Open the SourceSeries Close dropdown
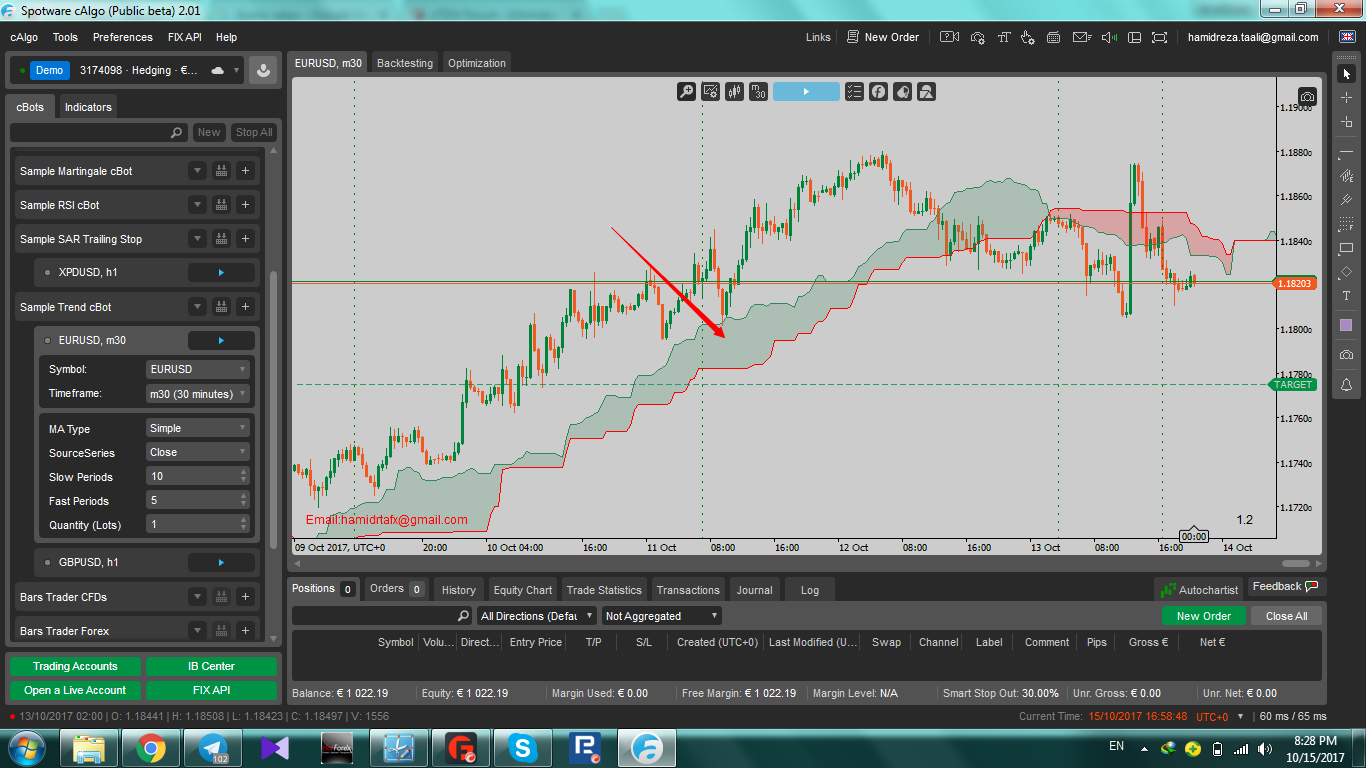 [x=197, y=452]
